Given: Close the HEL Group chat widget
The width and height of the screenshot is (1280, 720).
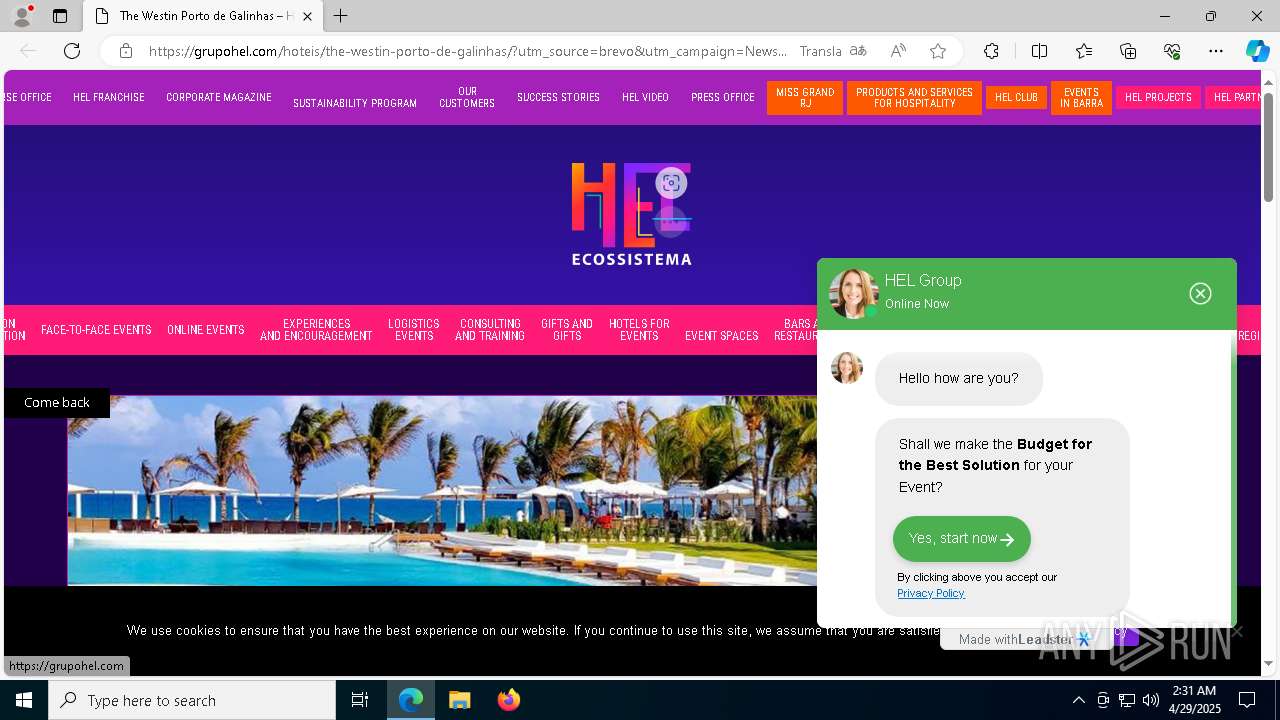Looking at the screenshot, I should click(x=1200, y=293).
